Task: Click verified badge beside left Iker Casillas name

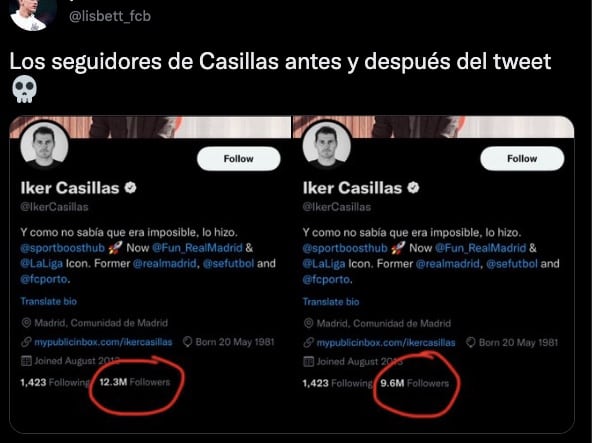Action: click(x=131, y=187)
